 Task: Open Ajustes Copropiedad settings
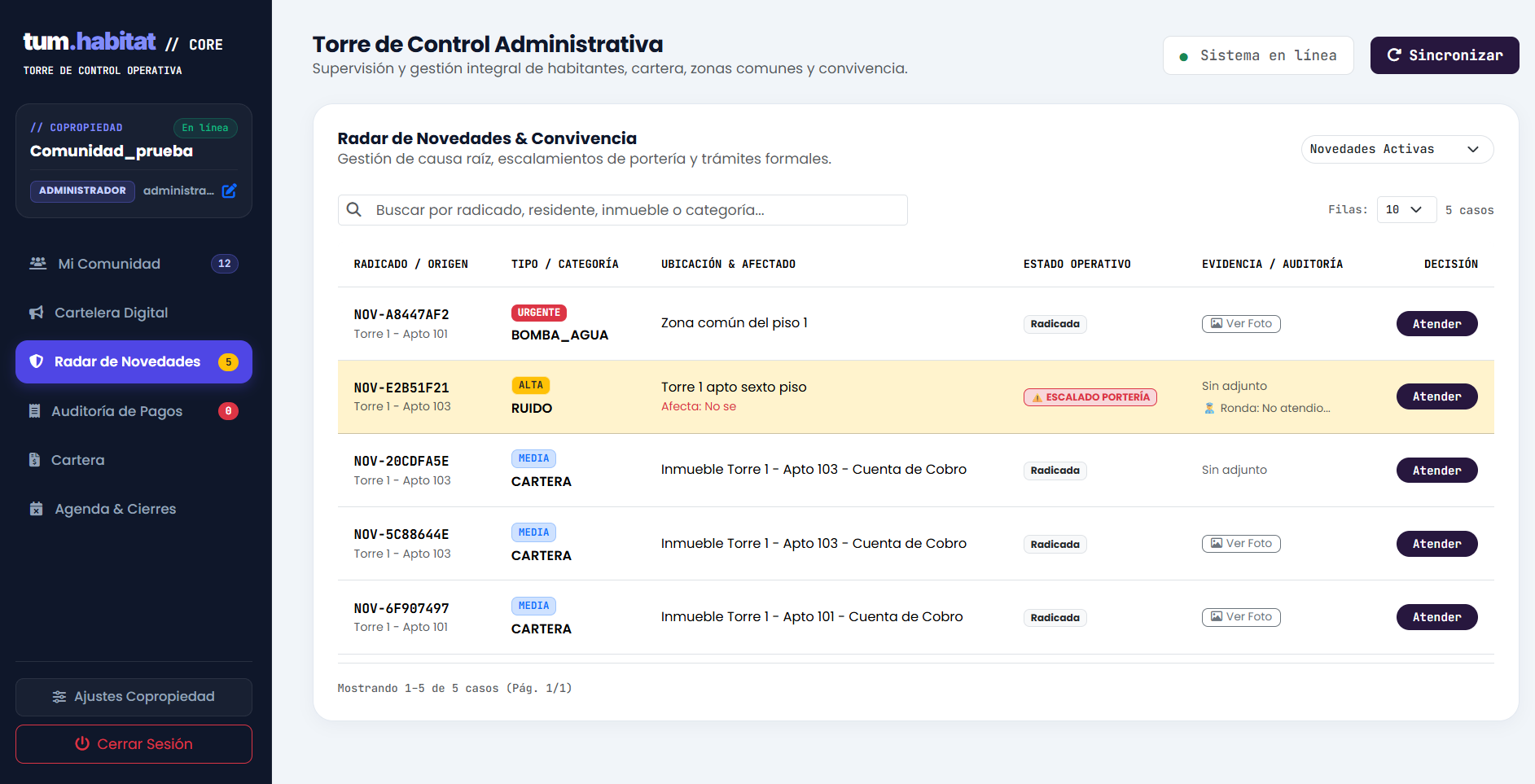(x=134, y=697)
